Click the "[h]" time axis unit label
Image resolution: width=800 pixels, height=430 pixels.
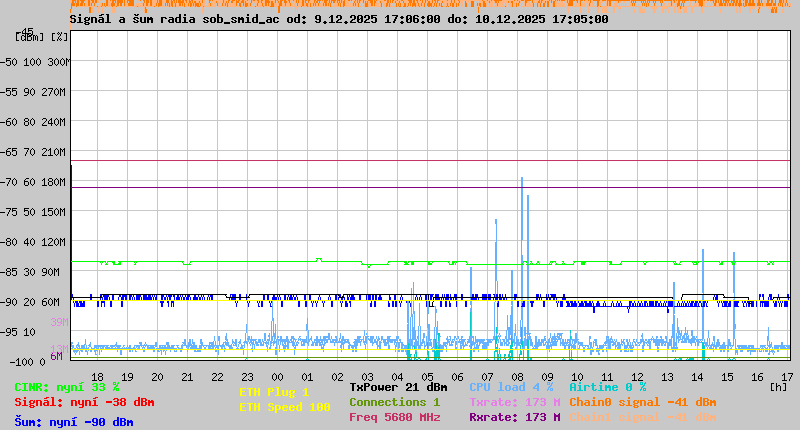[779, 387]
